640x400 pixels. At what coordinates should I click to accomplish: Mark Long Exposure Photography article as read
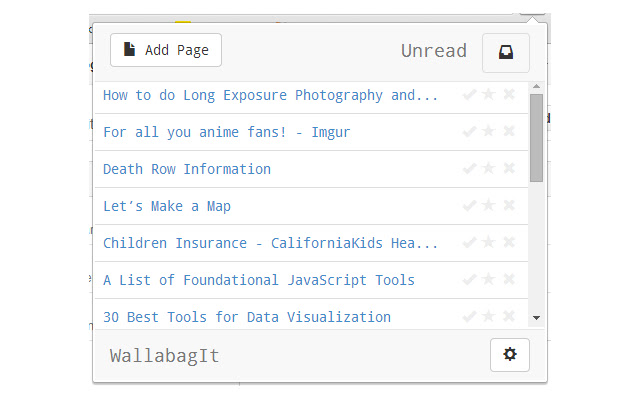[x=469, y=95]
